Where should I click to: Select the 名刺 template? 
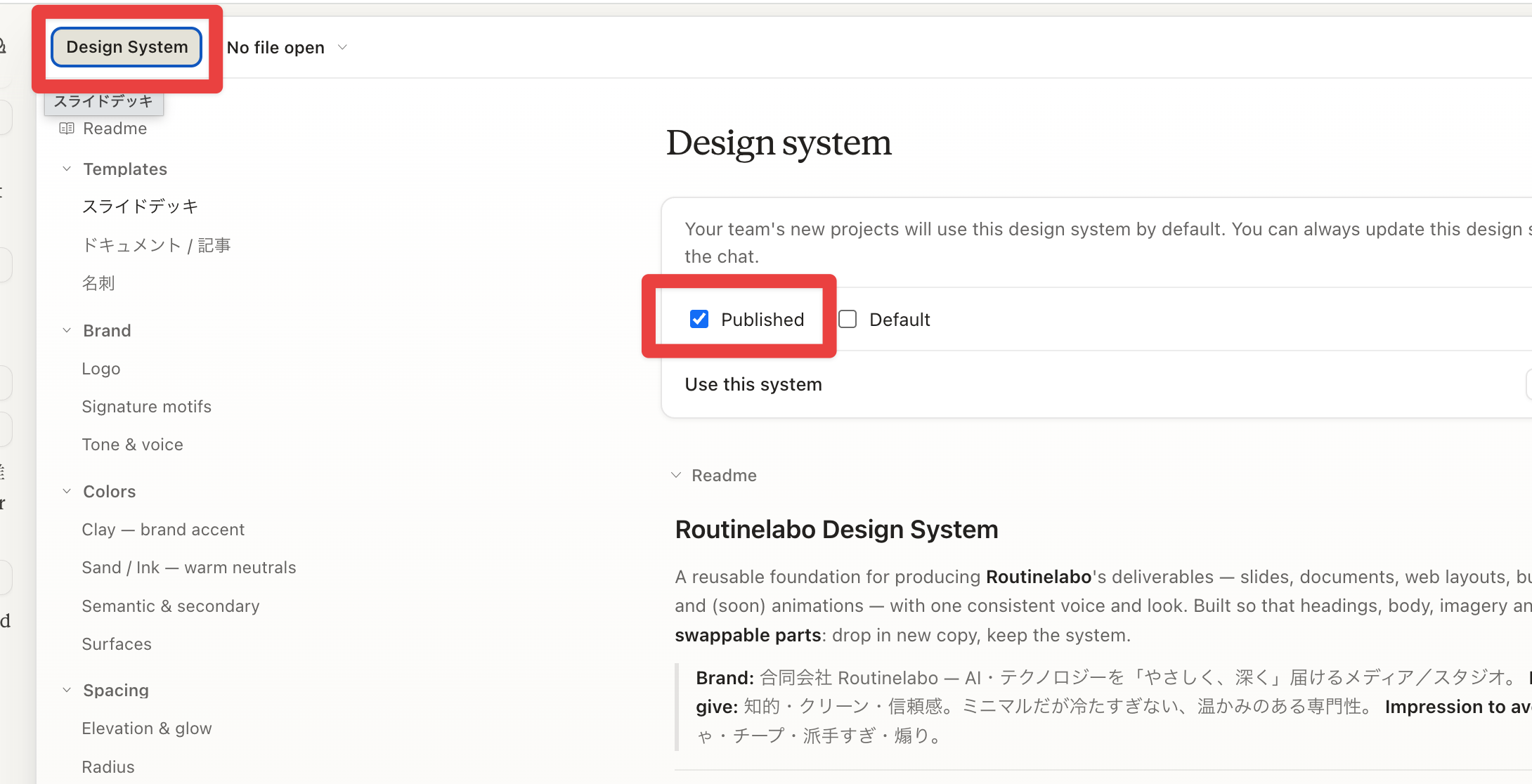point(98,283)
